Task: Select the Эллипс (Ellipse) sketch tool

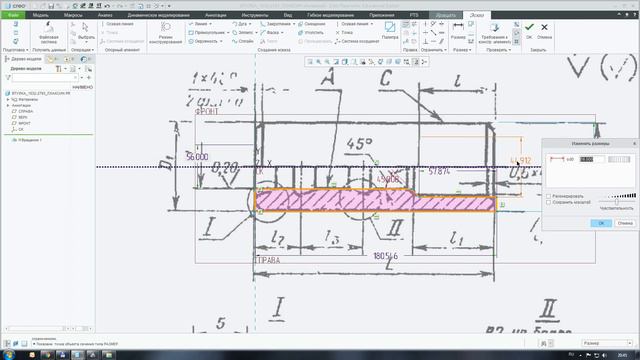Action: (242, 33)
